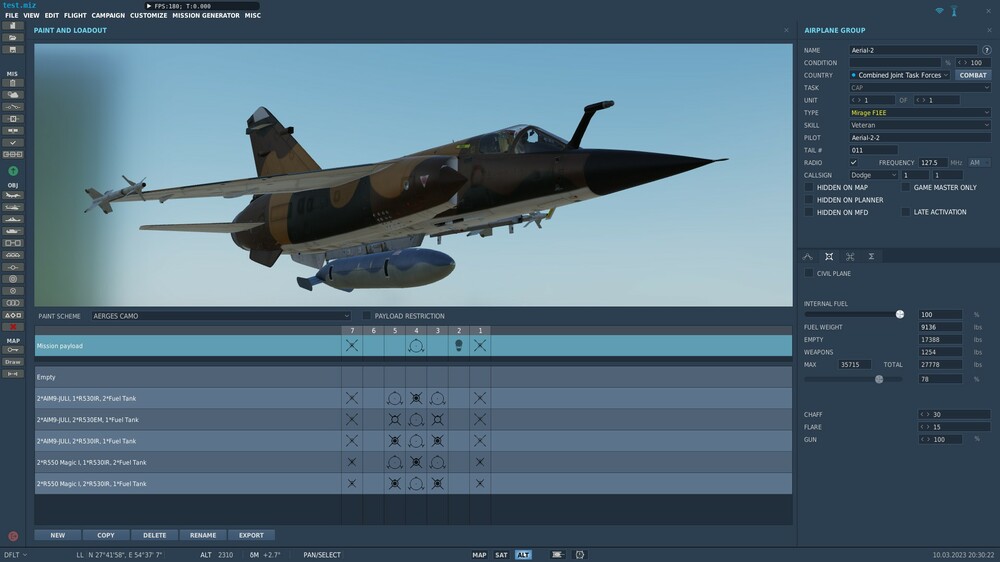Viewport: 1000px width, 562px height.
Task: Click the green start mission icon
Action: coord(13,171)
